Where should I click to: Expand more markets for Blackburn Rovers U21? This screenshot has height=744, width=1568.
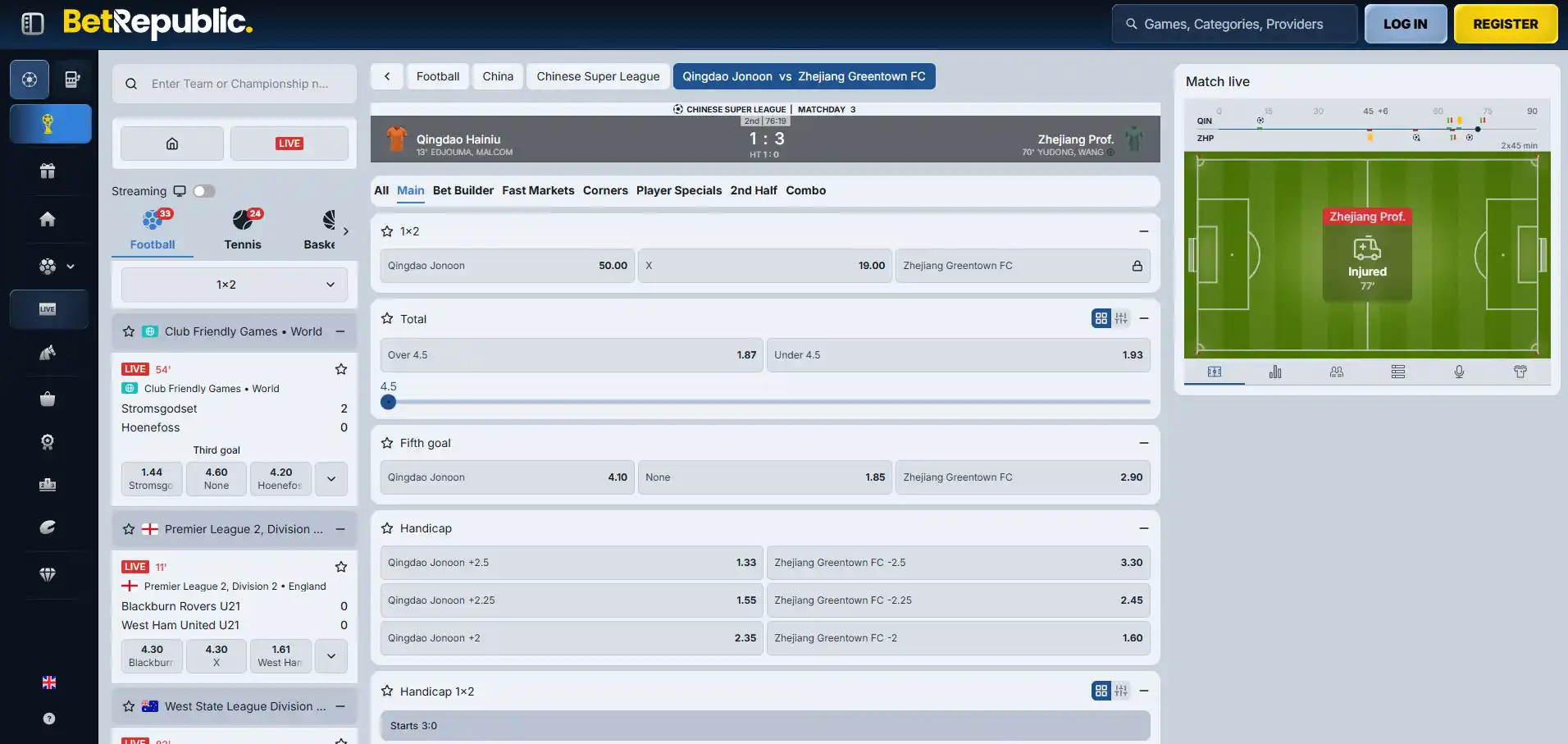(331, 656)
